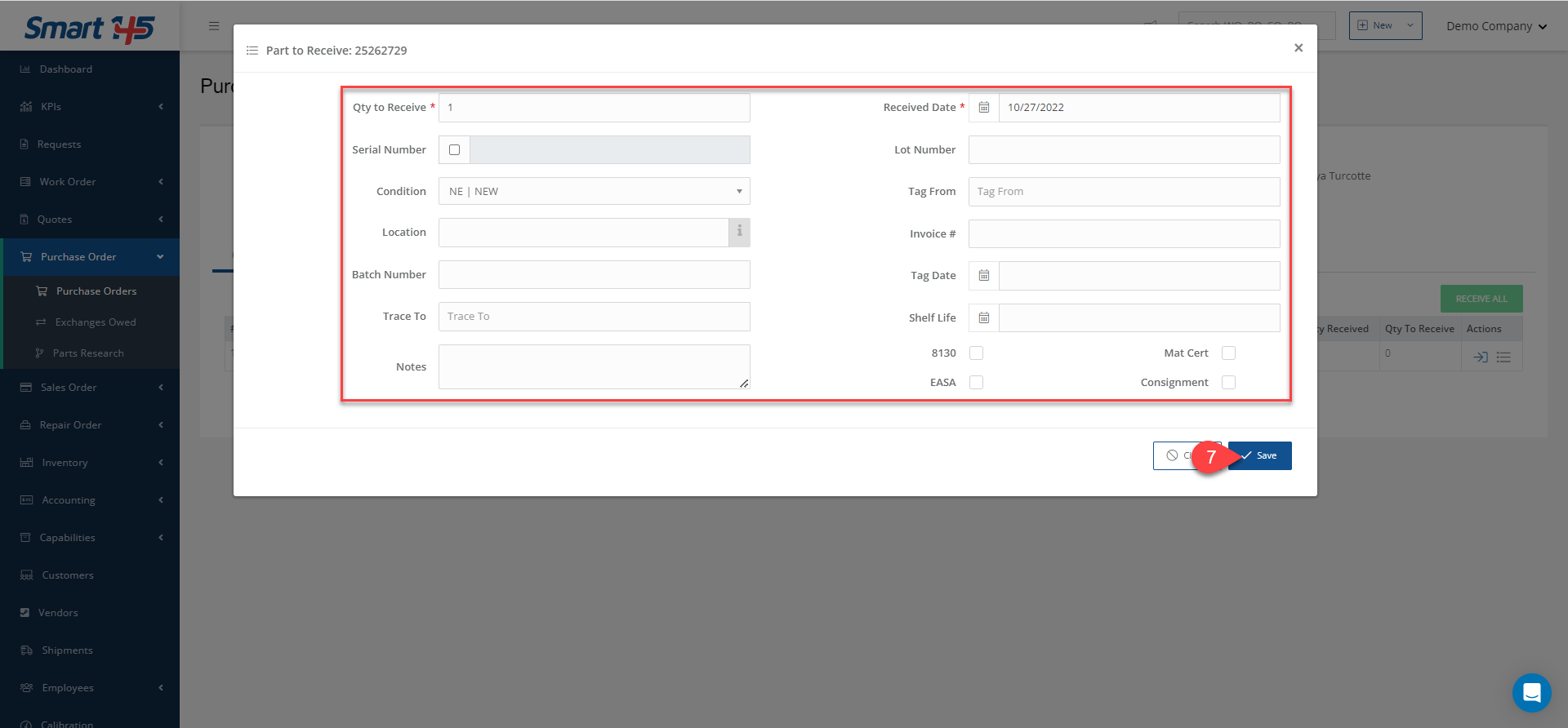Toggle the hamburger menu icon
This screenshot has height=728, width=1568.
pyautogui.click(x=214, y=26)
